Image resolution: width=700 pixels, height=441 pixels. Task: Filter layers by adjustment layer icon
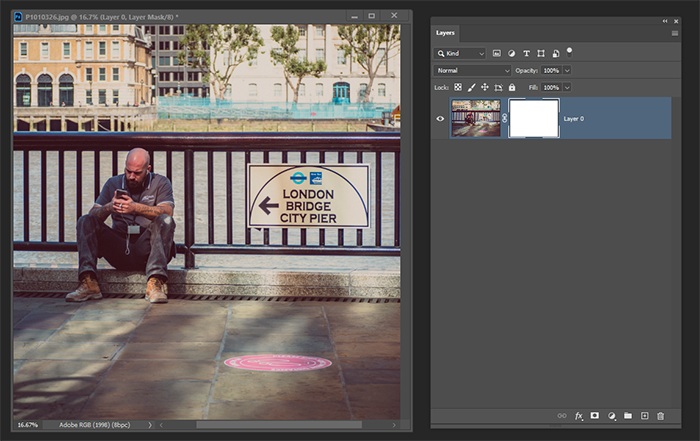pyautogui.click(x=512, y=54)
